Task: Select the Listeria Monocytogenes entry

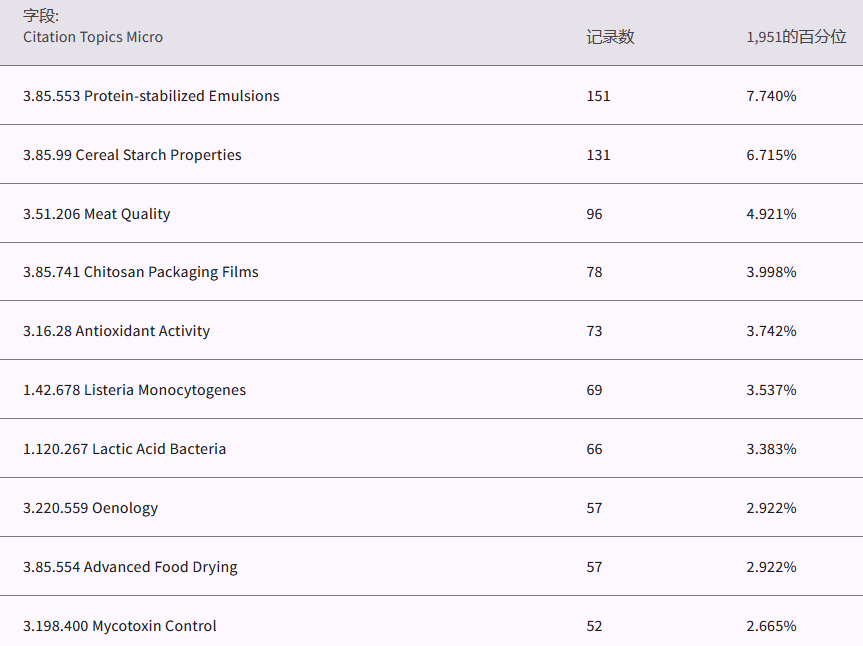Action: [x=134, y=390]
